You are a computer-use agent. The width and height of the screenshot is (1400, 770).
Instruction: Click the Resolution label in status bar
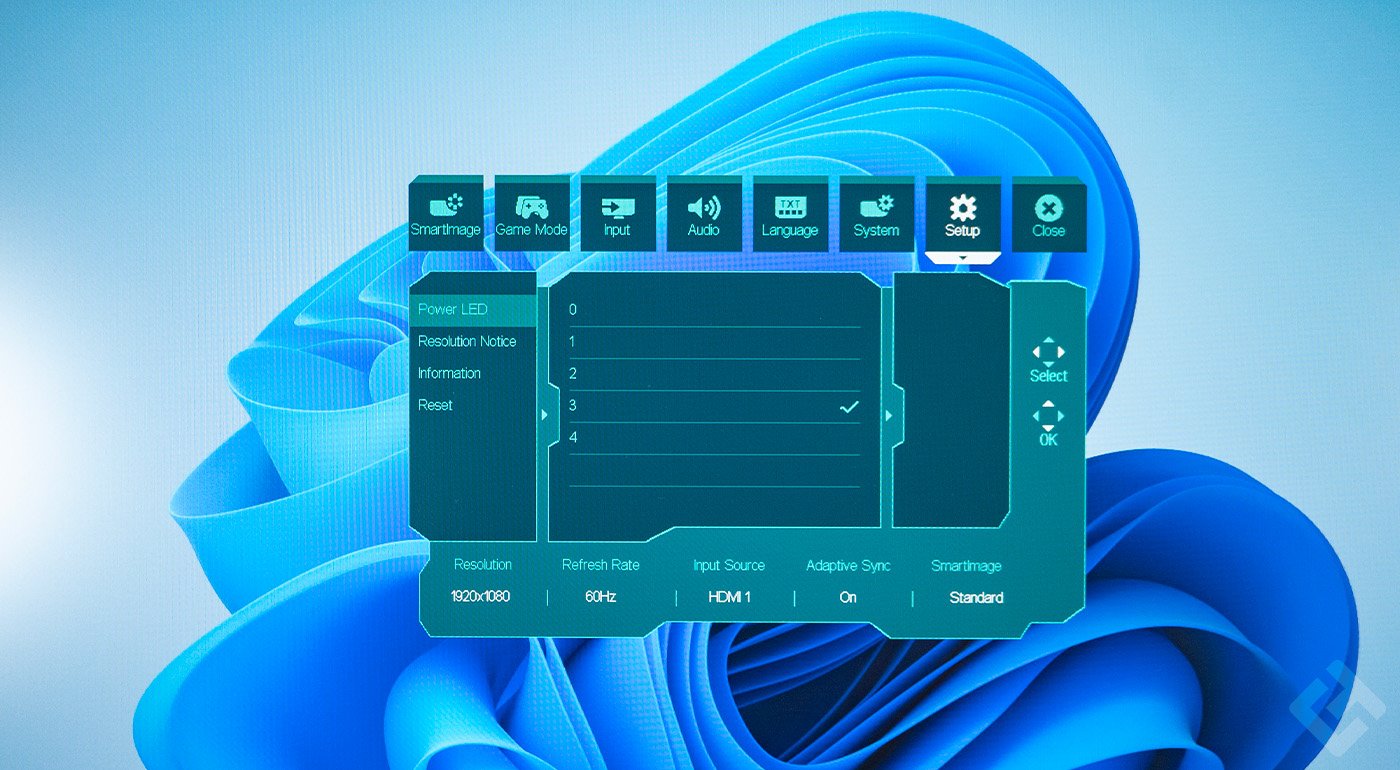(483, 565)
